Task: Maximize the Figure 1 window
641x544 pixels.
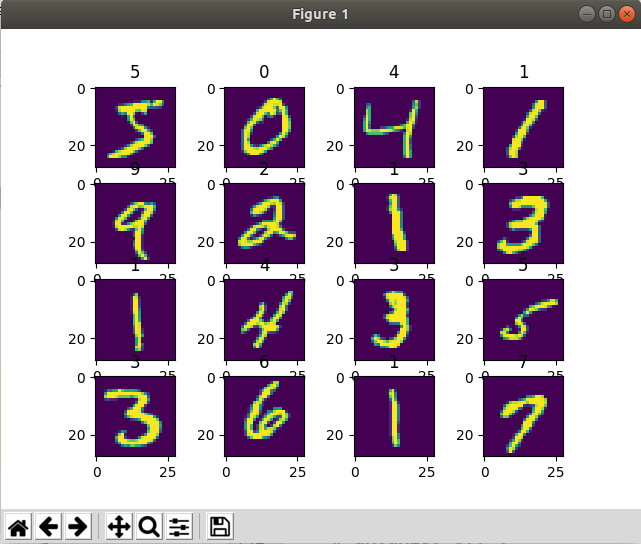Action: click(x=607, y=14)
